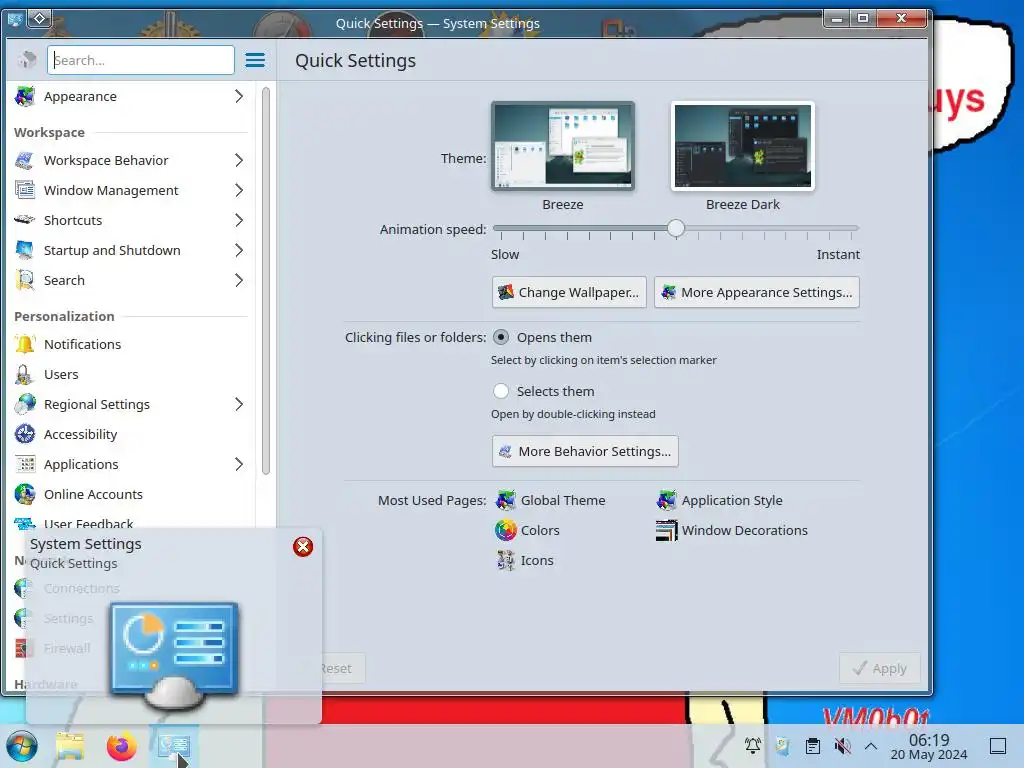Expand the Regional Settings chevron

pyautogui.click(x=239, y=404)
